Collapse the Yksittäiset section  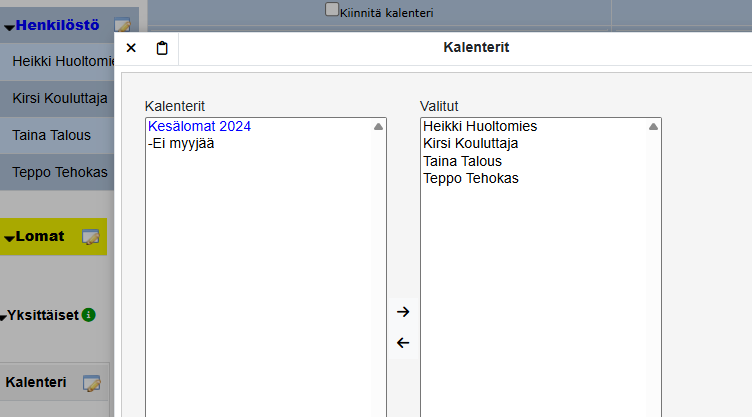(4, 316)
